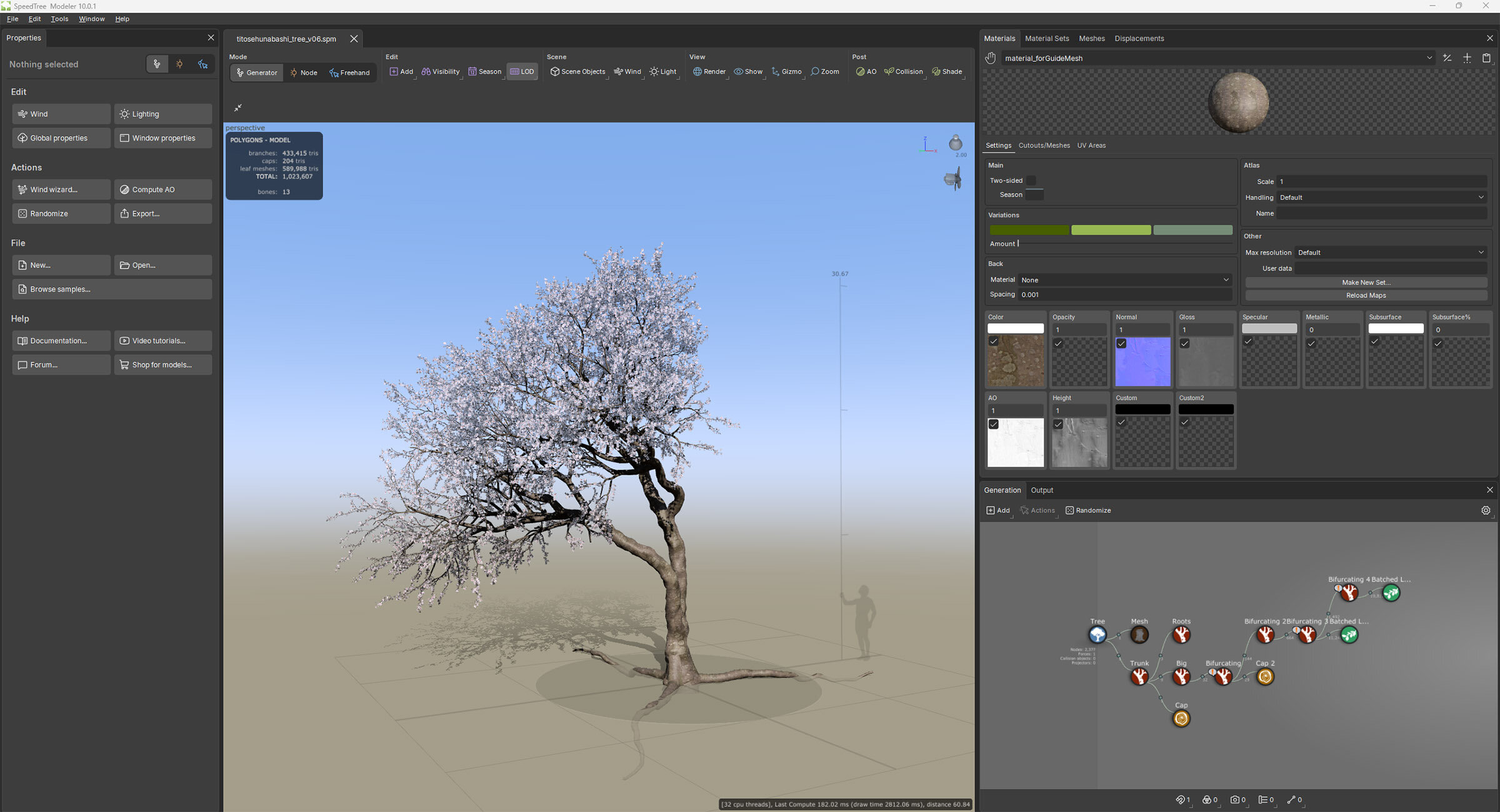Toggle the AO map checkbox
The width and height of the screenshot is (1500, 812).
(x=994, y=424)
